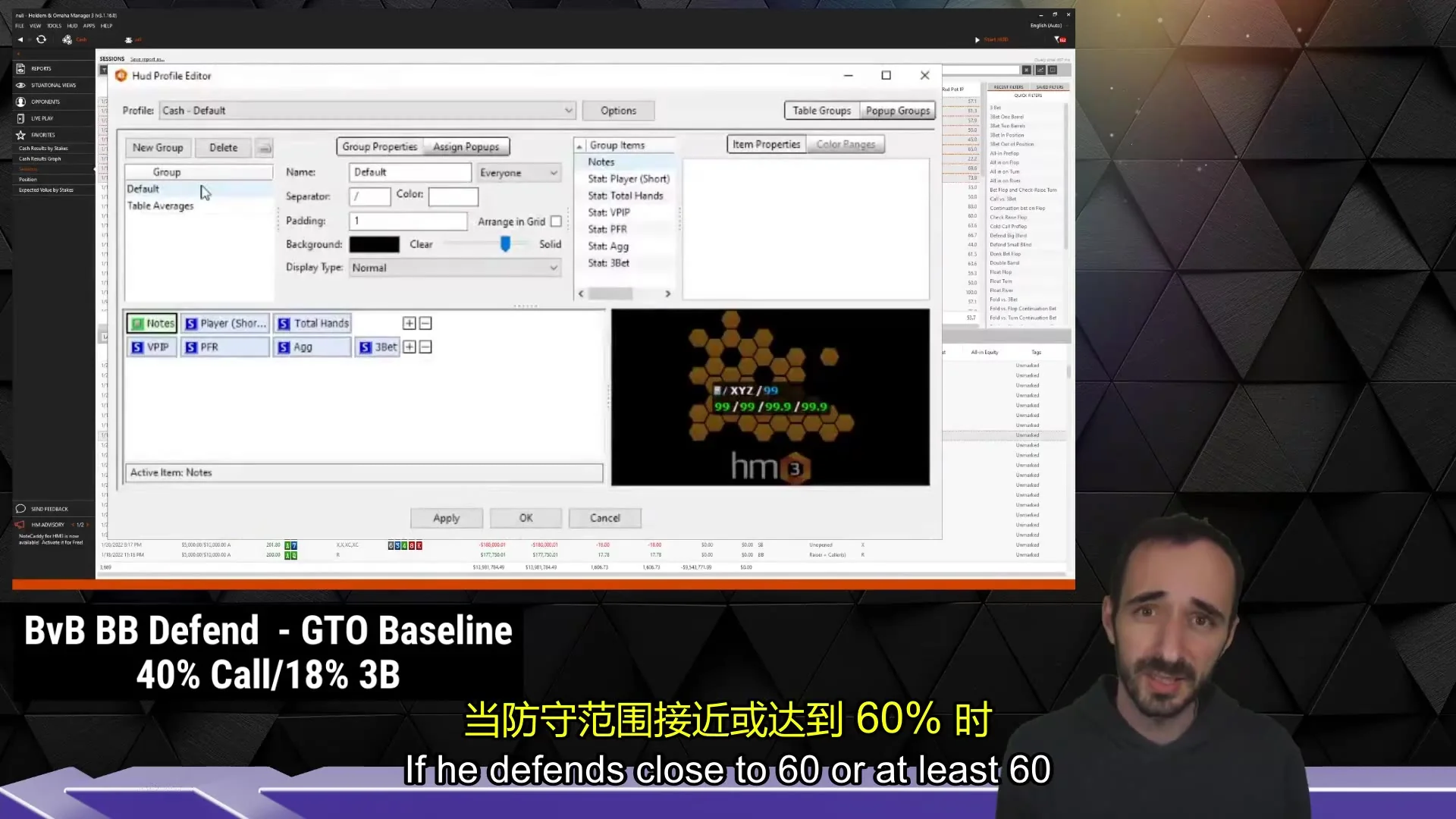Click the Delete group button
Viewport: 1456px width, 819px height.
point(224,148)
